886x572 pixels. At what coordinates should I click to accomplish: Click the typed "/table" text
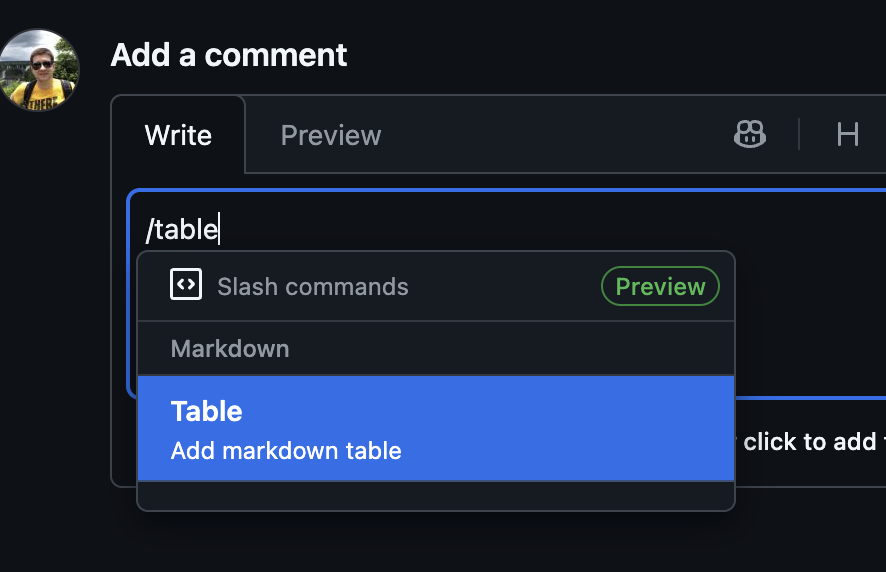pyautogui.click(x=181, y=230)
